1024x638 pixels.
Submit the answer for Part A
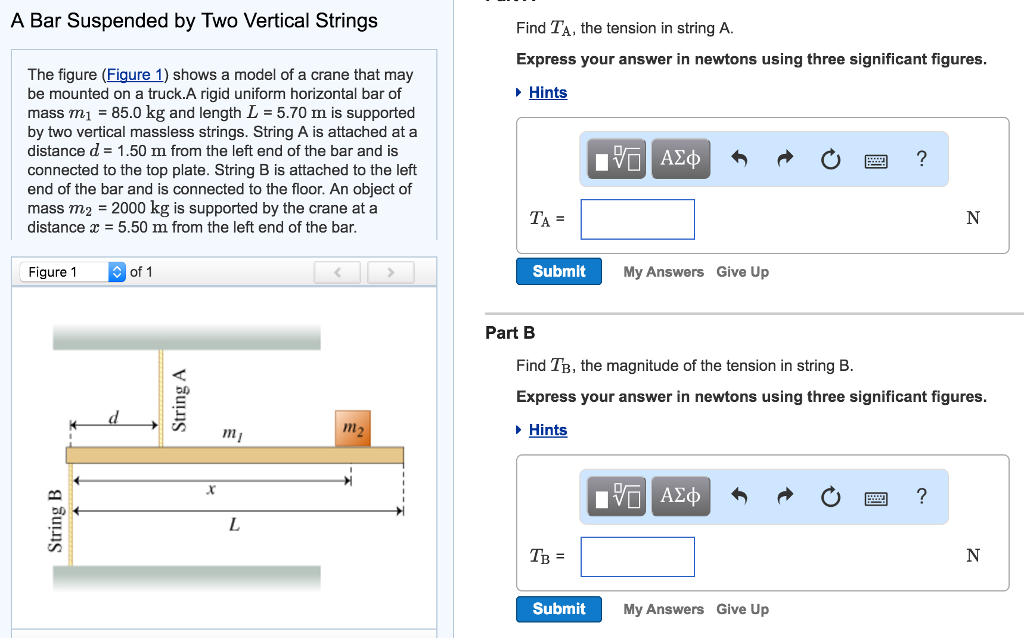tap(558, 271)
